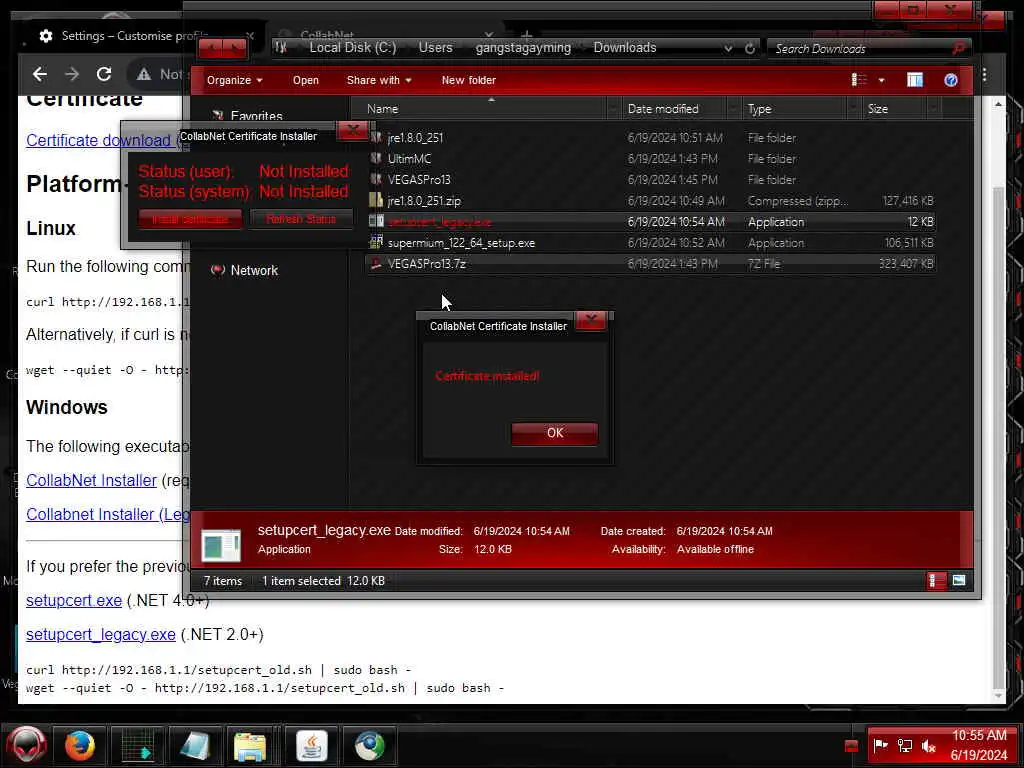Switch to Settings – Customise profile tab
The width and height of the screenshot is (1024, 768).
pos(134,35)
